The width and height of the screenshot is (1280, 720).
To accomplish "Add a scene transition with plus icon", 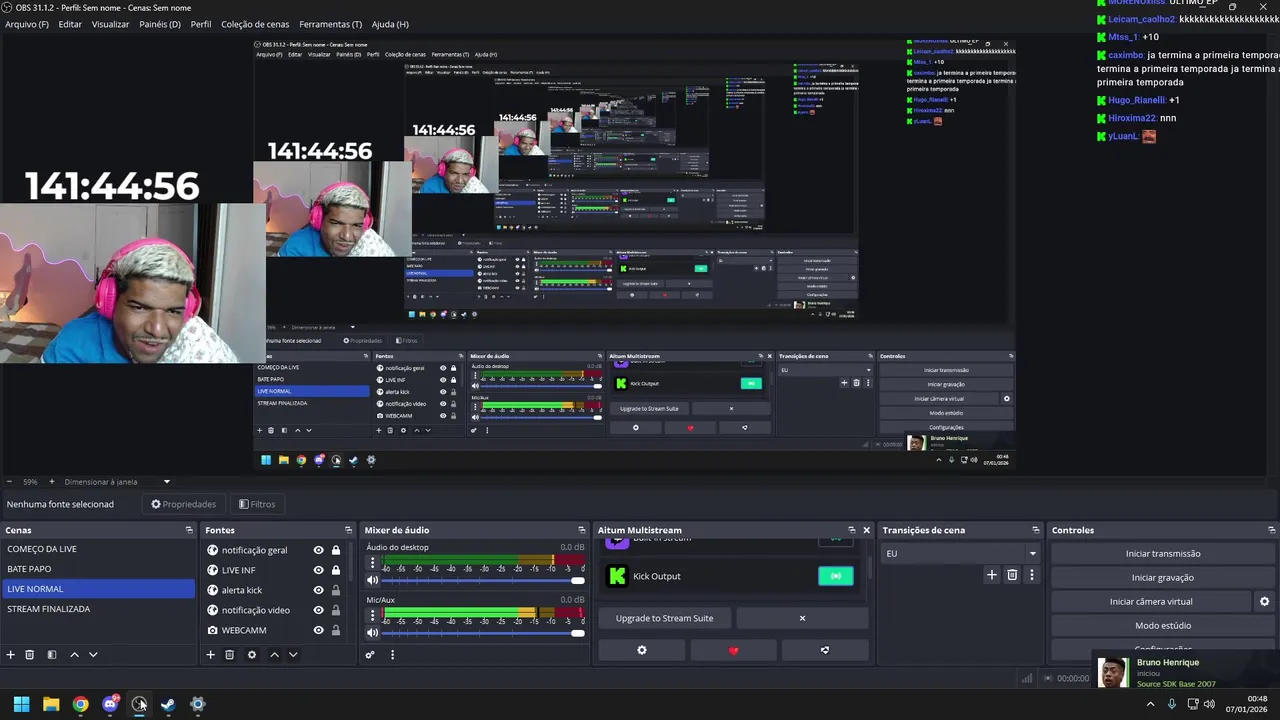I will coord(992,575).
